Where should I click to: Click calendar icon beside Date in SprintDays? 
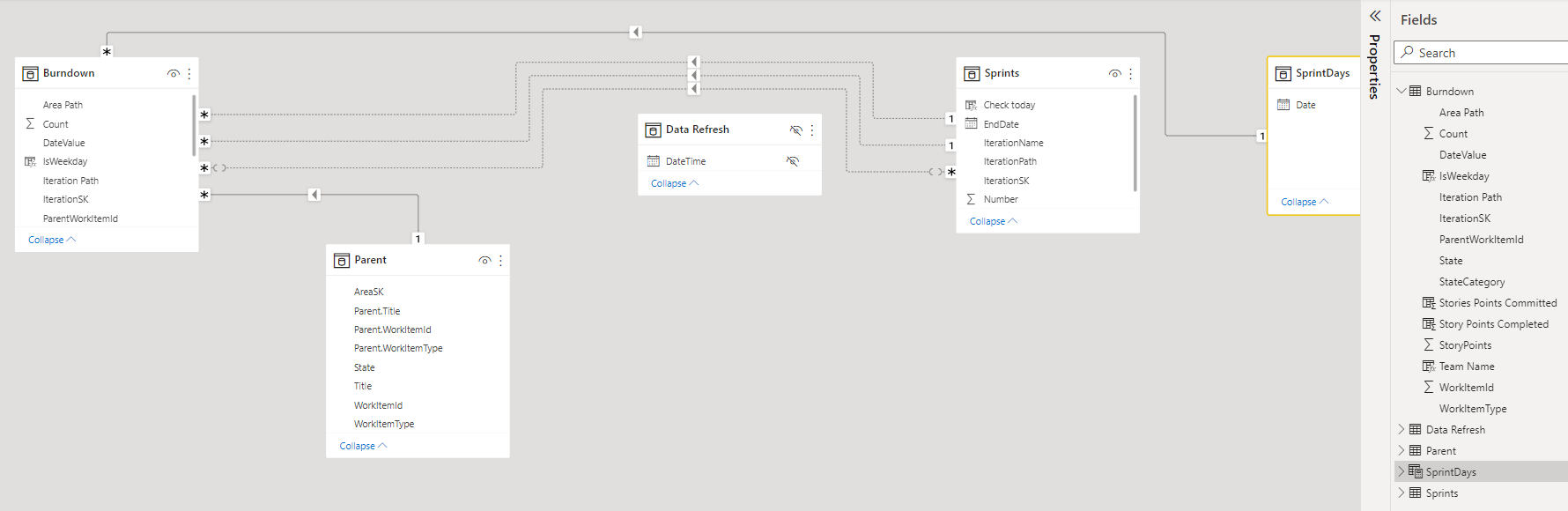click(x=1283, y=105)
